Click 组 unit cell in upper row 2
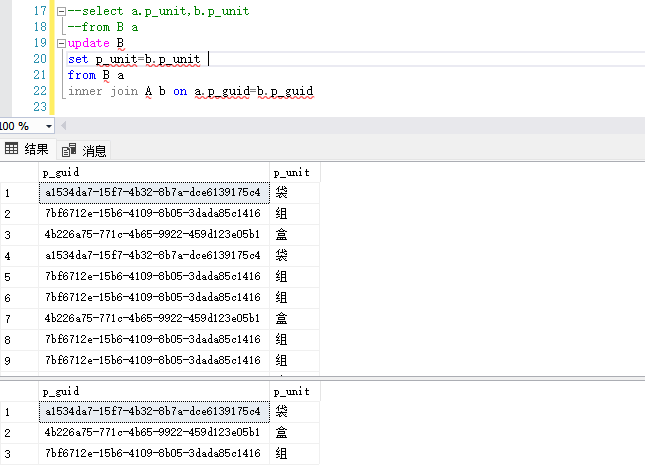Screen dimensions: 645x471 [295, 213]
